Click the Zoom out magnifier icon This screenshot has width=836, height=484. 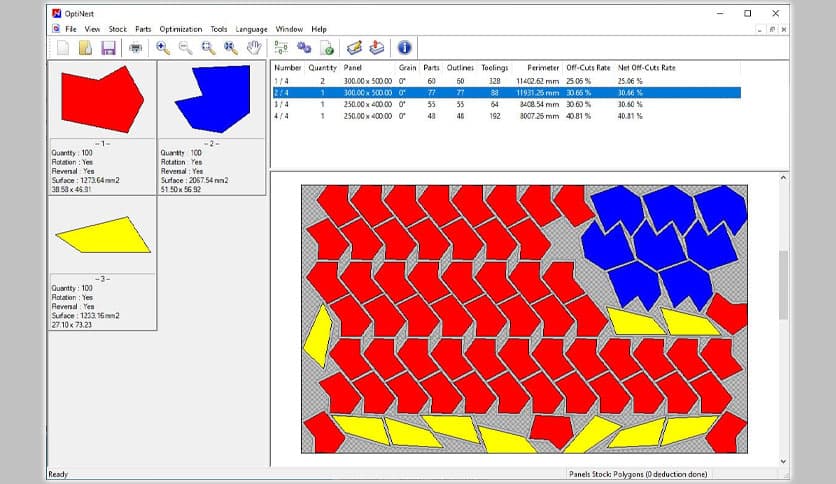(x=185, y=47)
